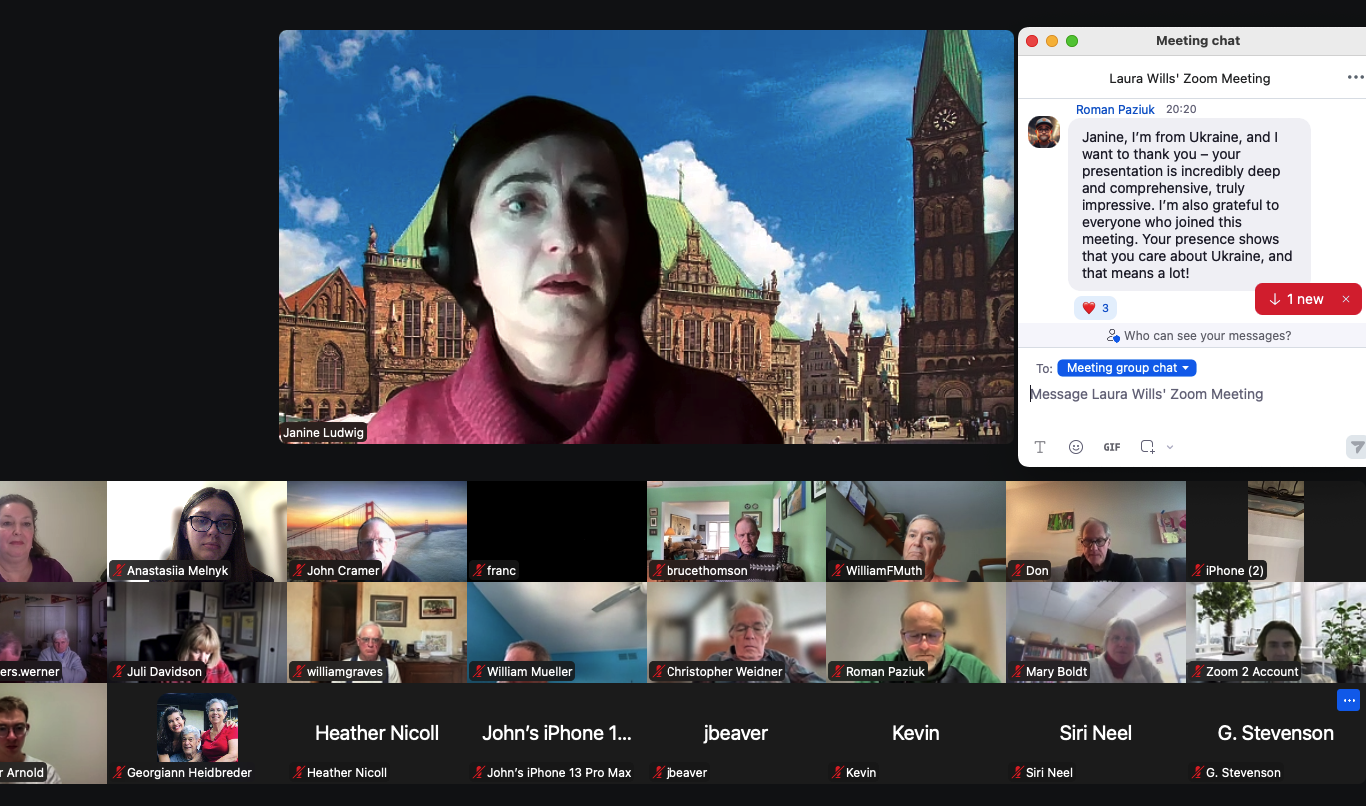Select jbeaver's participant tile
Screen dimensions: 1366x806
click(x=736, y=733)
